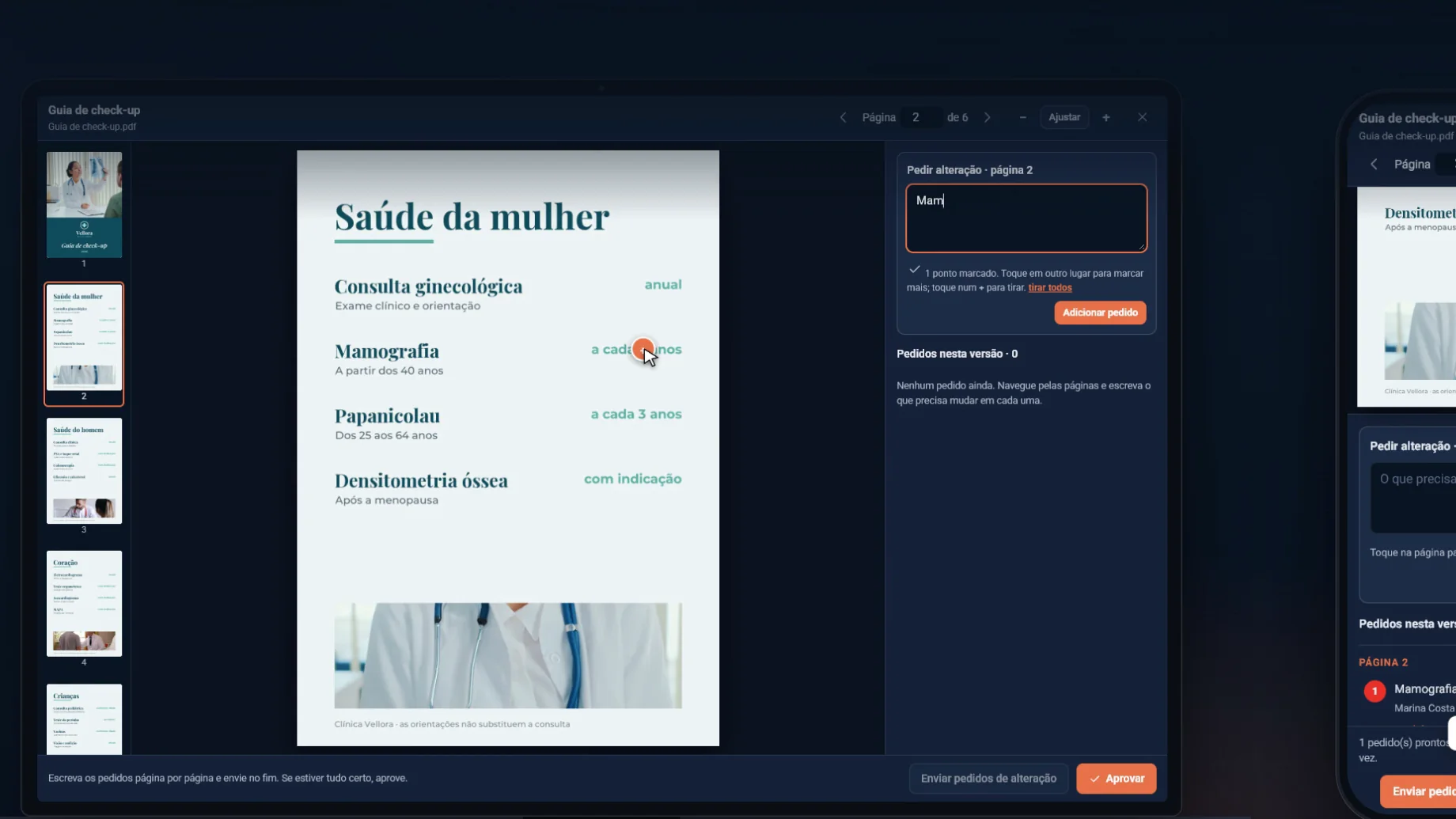Go back with phone window's left chevron
The image size is (1456, 819).
point(1374,164)
